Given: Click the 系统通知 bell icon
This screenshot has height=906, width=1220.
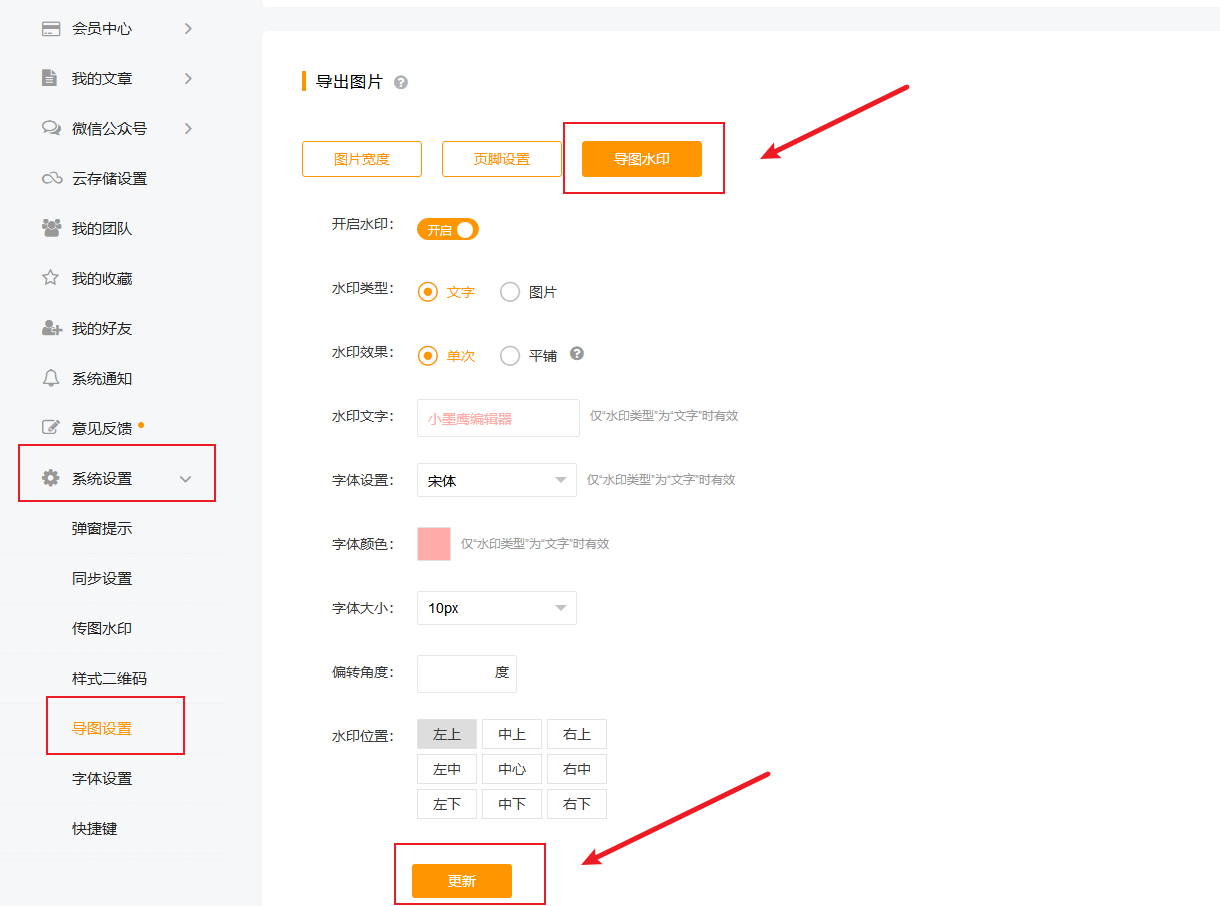Looking at the screenshot, I should point(50,378).
